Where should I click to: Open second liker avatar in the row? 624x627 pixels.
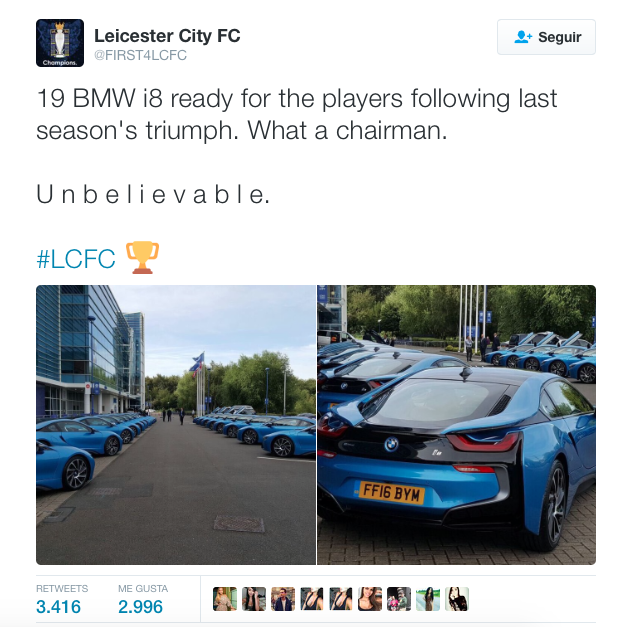click(x=254, y=599)
